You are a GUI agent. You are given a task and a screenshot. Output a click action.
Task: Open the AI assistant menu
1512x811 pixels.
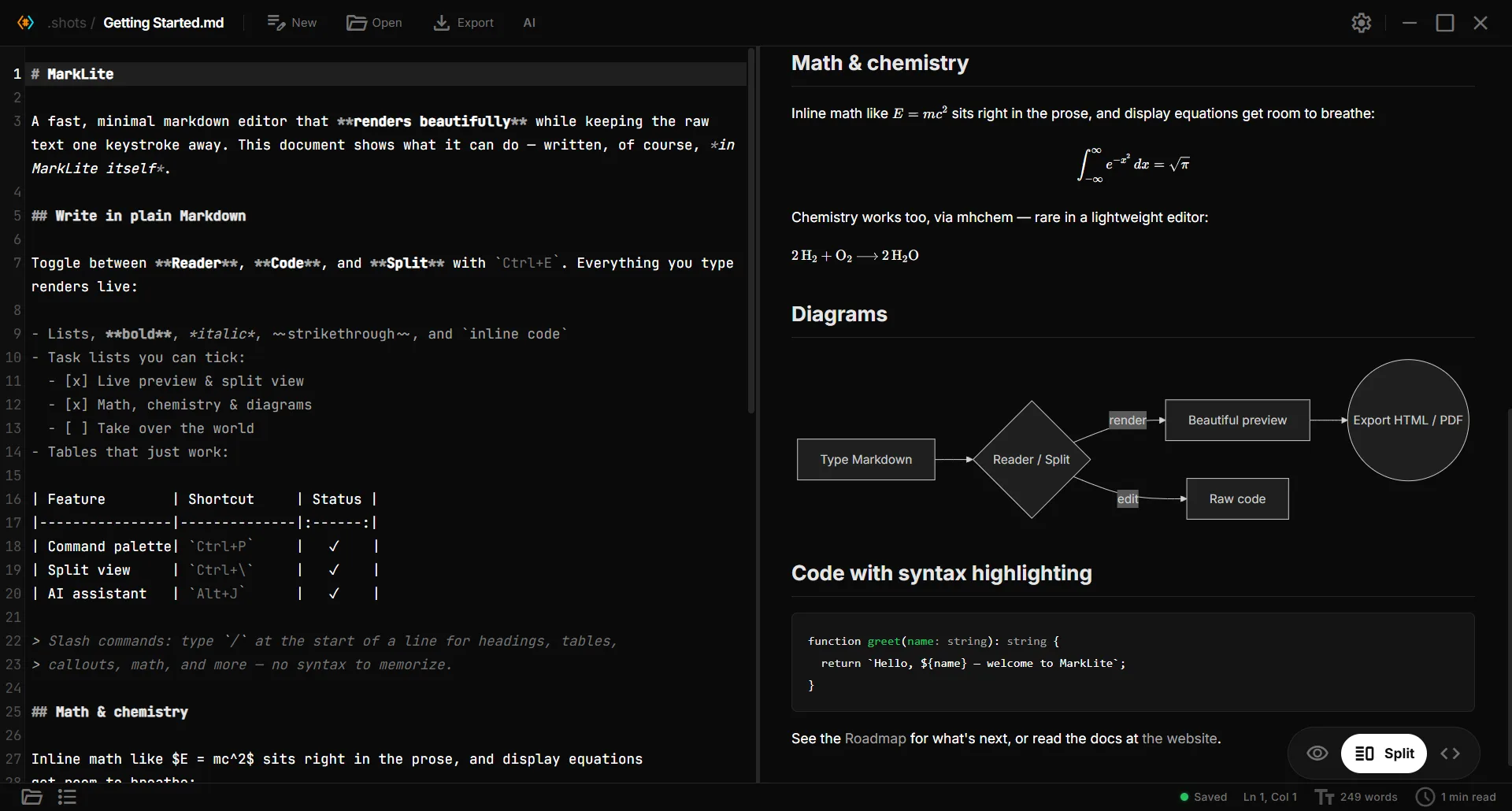point(529,23)
